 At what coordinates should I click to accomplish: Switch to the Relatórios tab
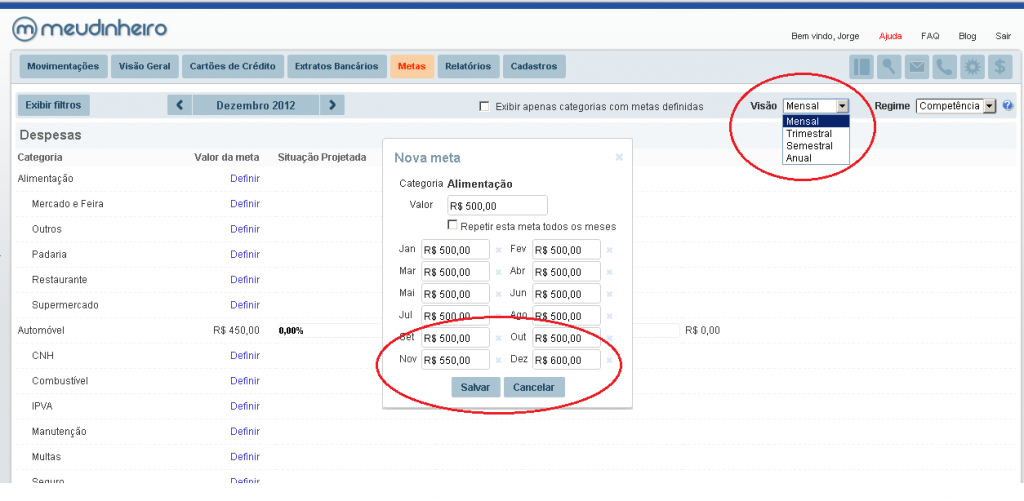coord(467,67)
